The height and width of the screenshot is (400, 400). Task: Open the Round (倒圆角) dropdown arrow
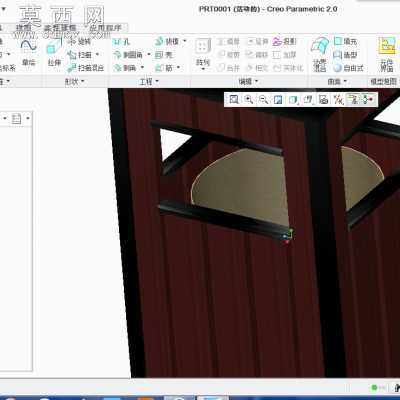[x=149, y=55]
